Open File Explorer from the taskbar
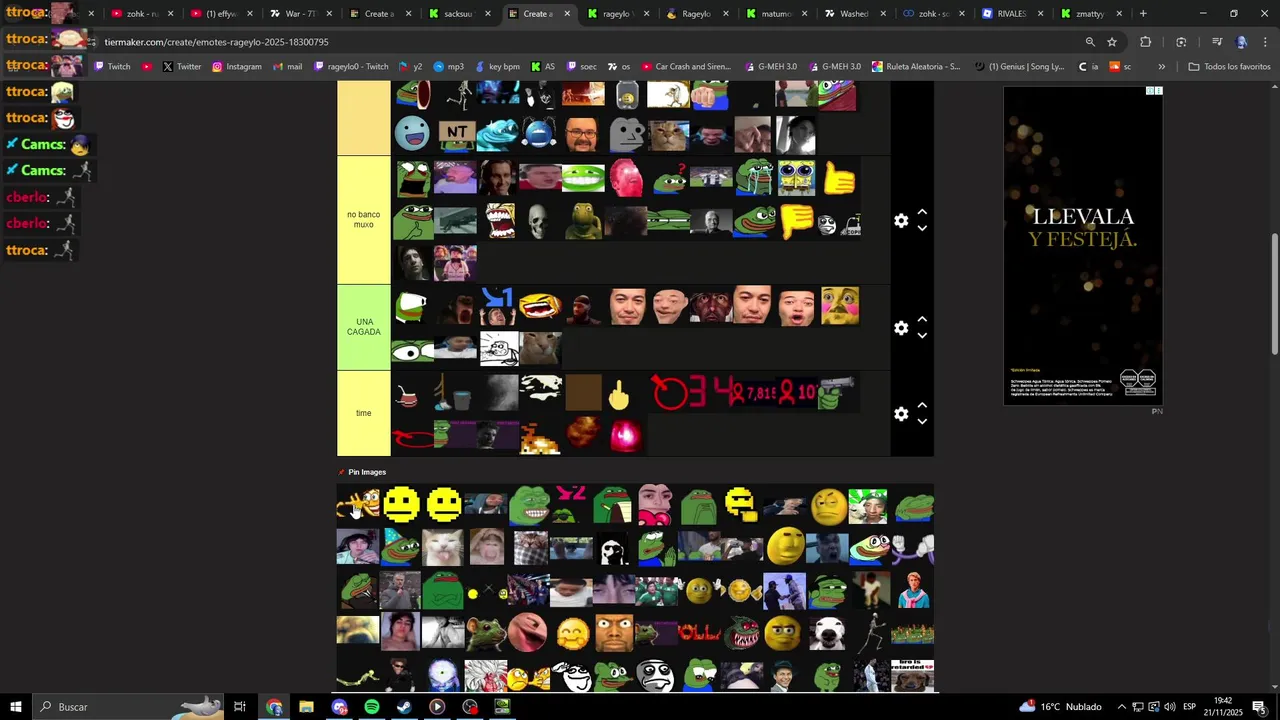1280x720 pixels. click(x=306, y=707)
